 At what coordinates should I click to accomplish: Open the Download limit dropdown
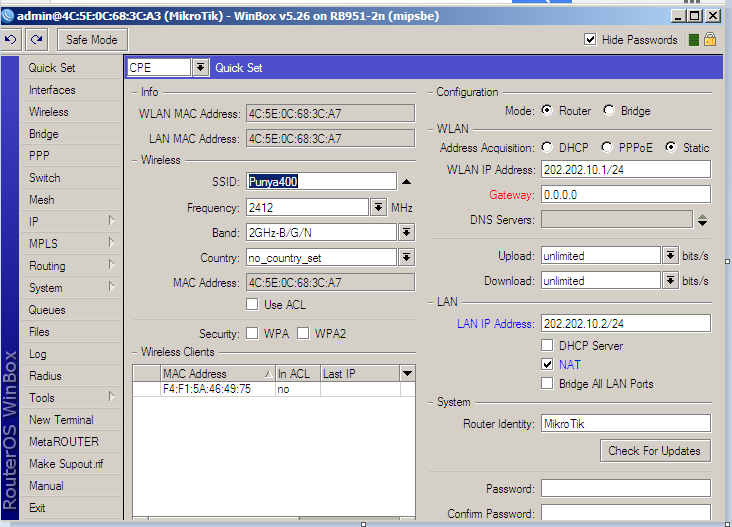[x=670, y=281]
